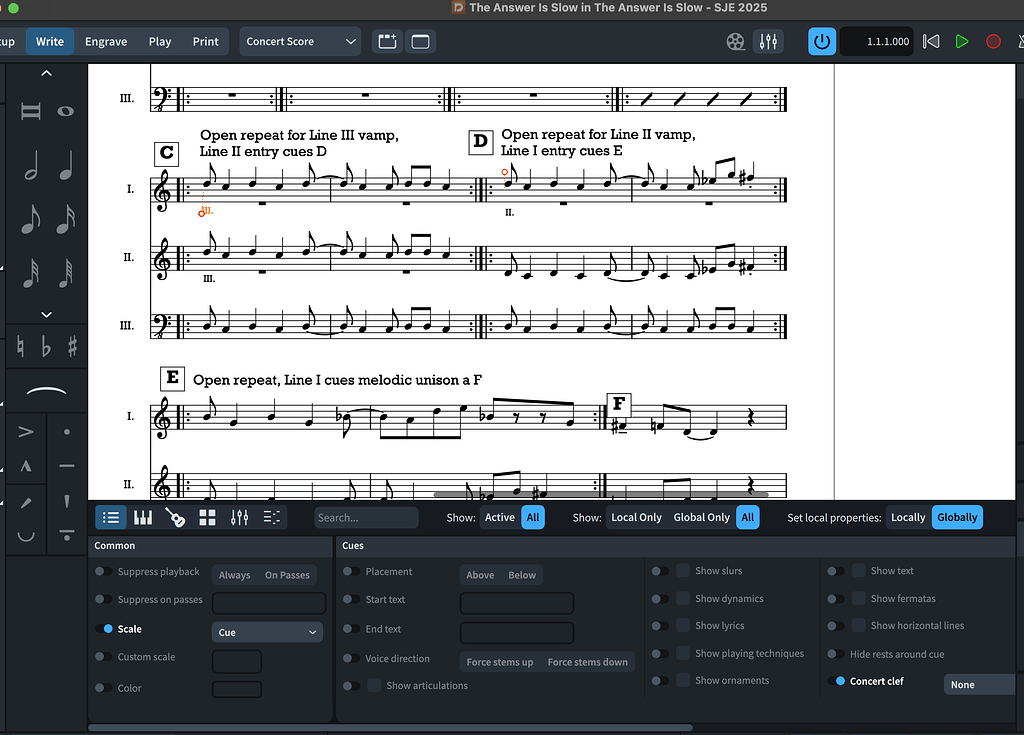
Task: Open the mixer from the toolbar
Action: point(769,41)
